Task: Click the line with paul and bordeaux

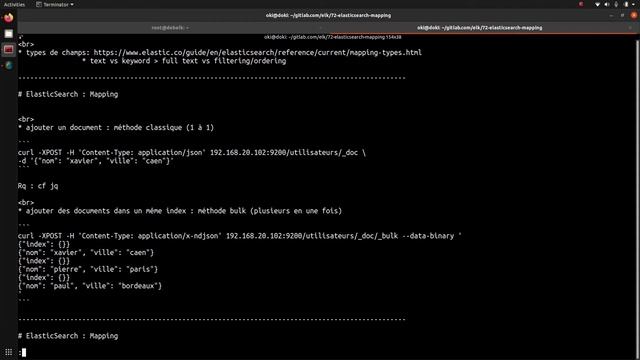Action: click(x=90, y=286)
